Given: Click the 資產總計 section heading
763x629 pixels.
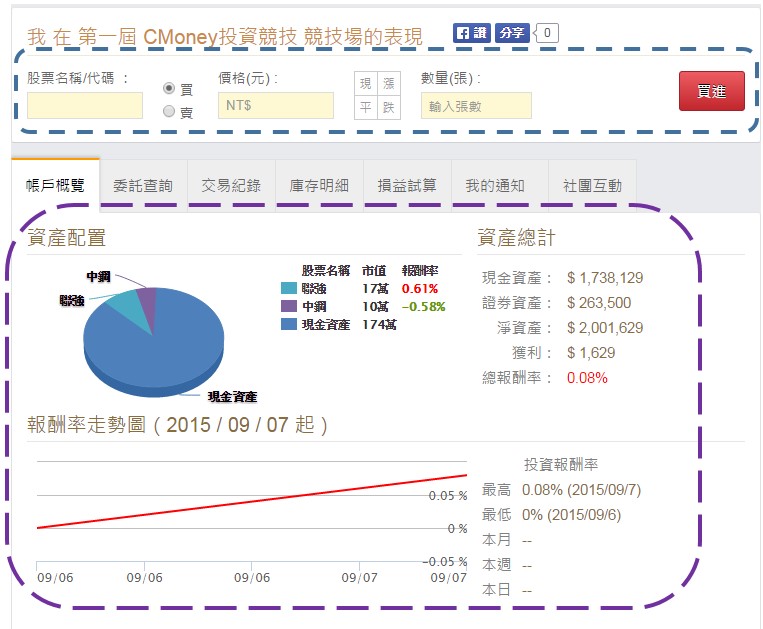Looking at the screenshot, I should (516, 237).
